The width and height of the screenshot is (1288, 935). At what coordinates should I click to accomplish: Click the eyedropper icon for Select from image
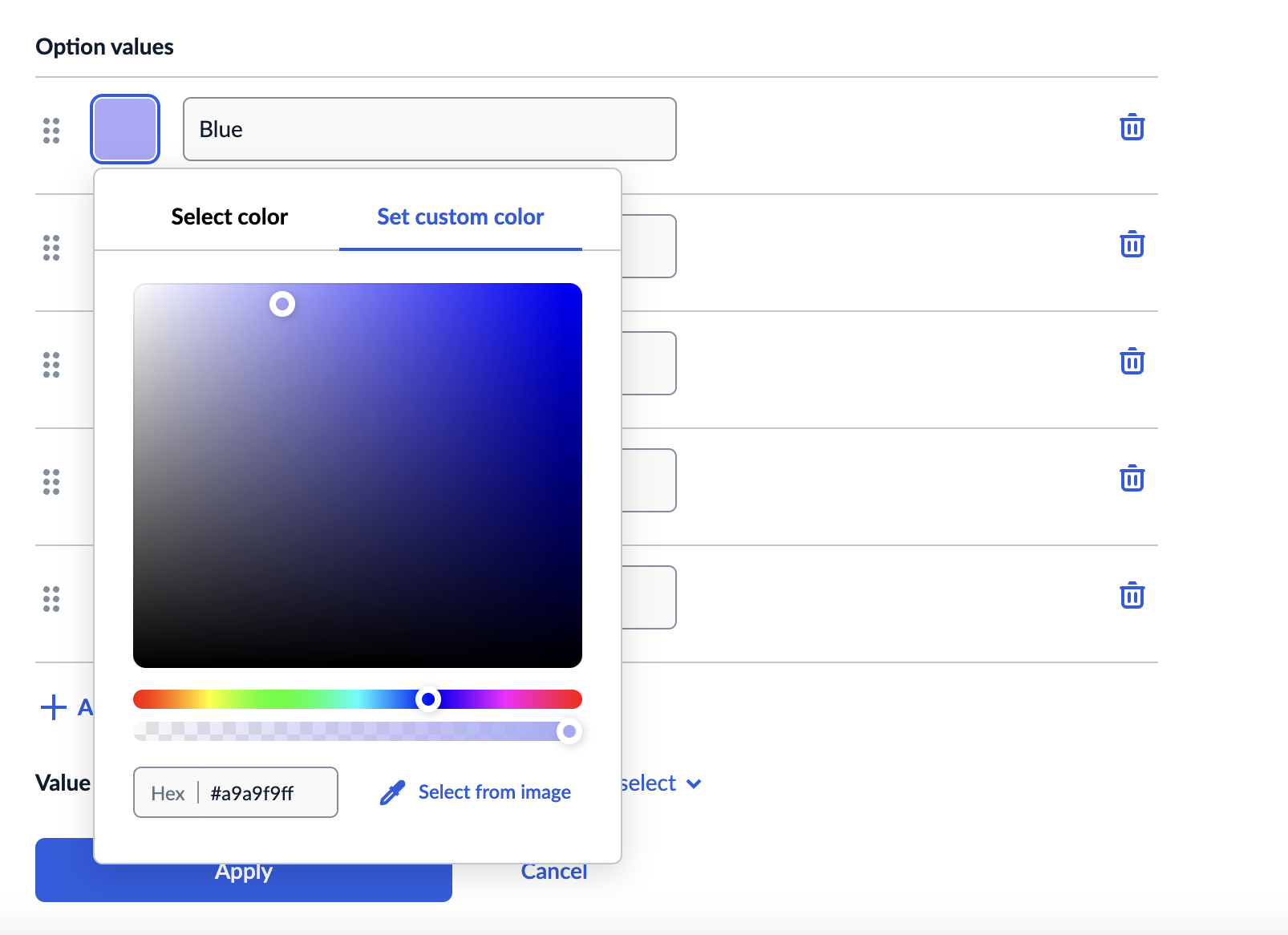pos(391,792)
